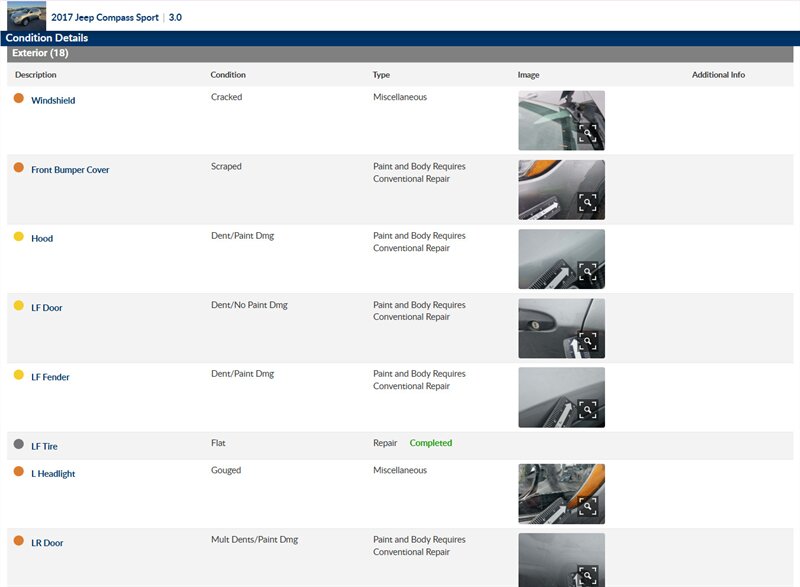The image size is (800, 587).
Task: Open the LF Door item
Action: click(x=47, y=308)
